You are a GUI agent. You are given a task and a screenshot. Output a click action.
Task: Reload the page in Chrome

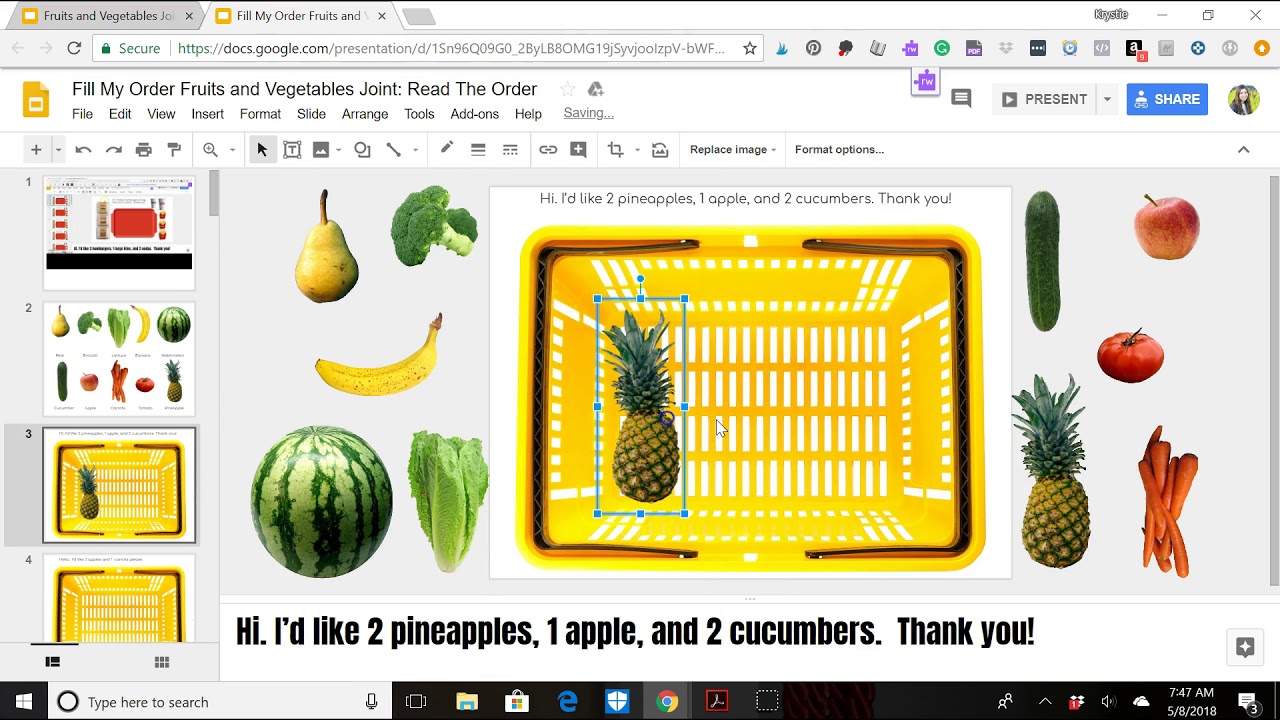tap(74, 48)
